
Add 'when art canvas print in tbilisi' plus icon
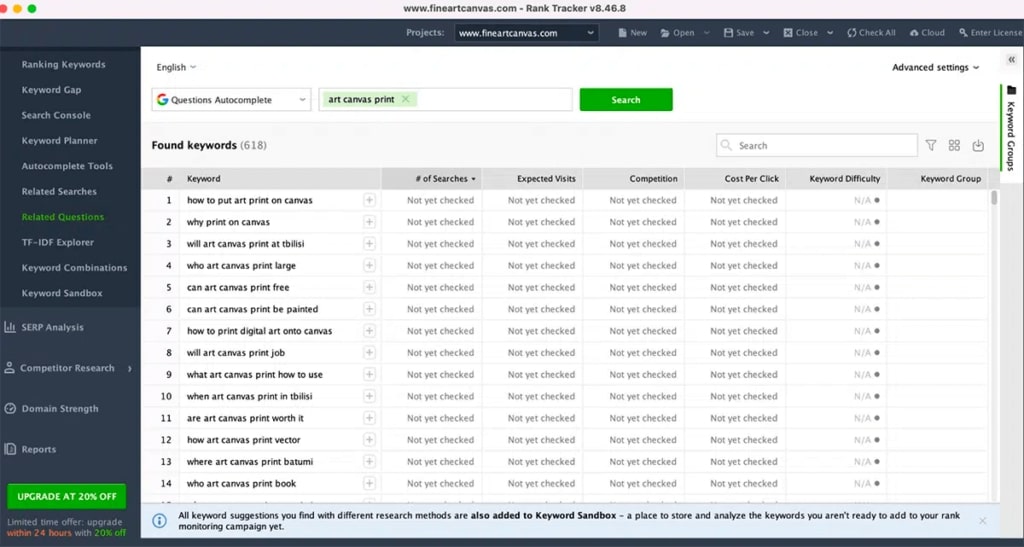click(x=369, y=396)
